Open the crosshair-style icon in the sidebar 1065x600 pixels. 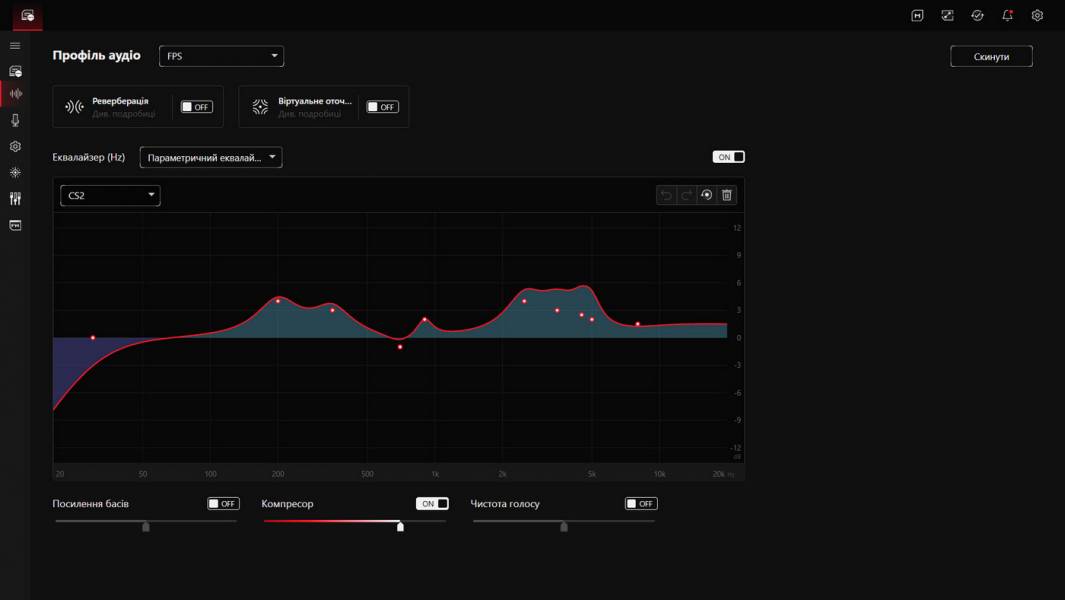pyautogui.click(x=15, y=173)
